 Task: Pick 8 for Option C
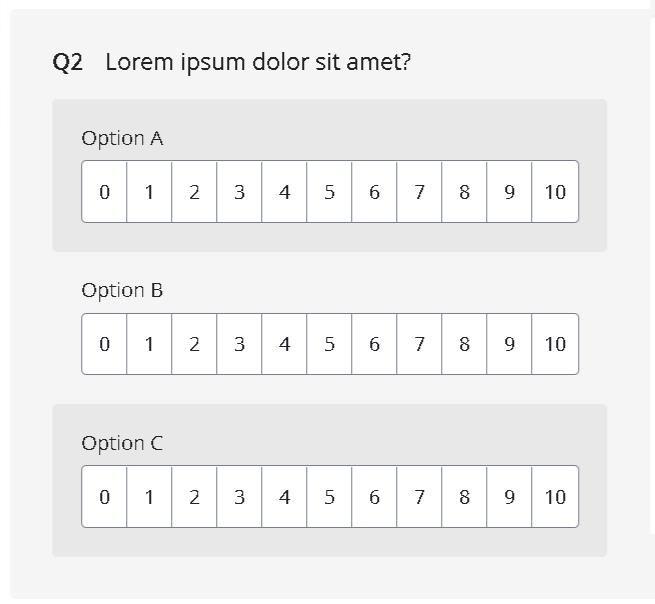(464, 497)
